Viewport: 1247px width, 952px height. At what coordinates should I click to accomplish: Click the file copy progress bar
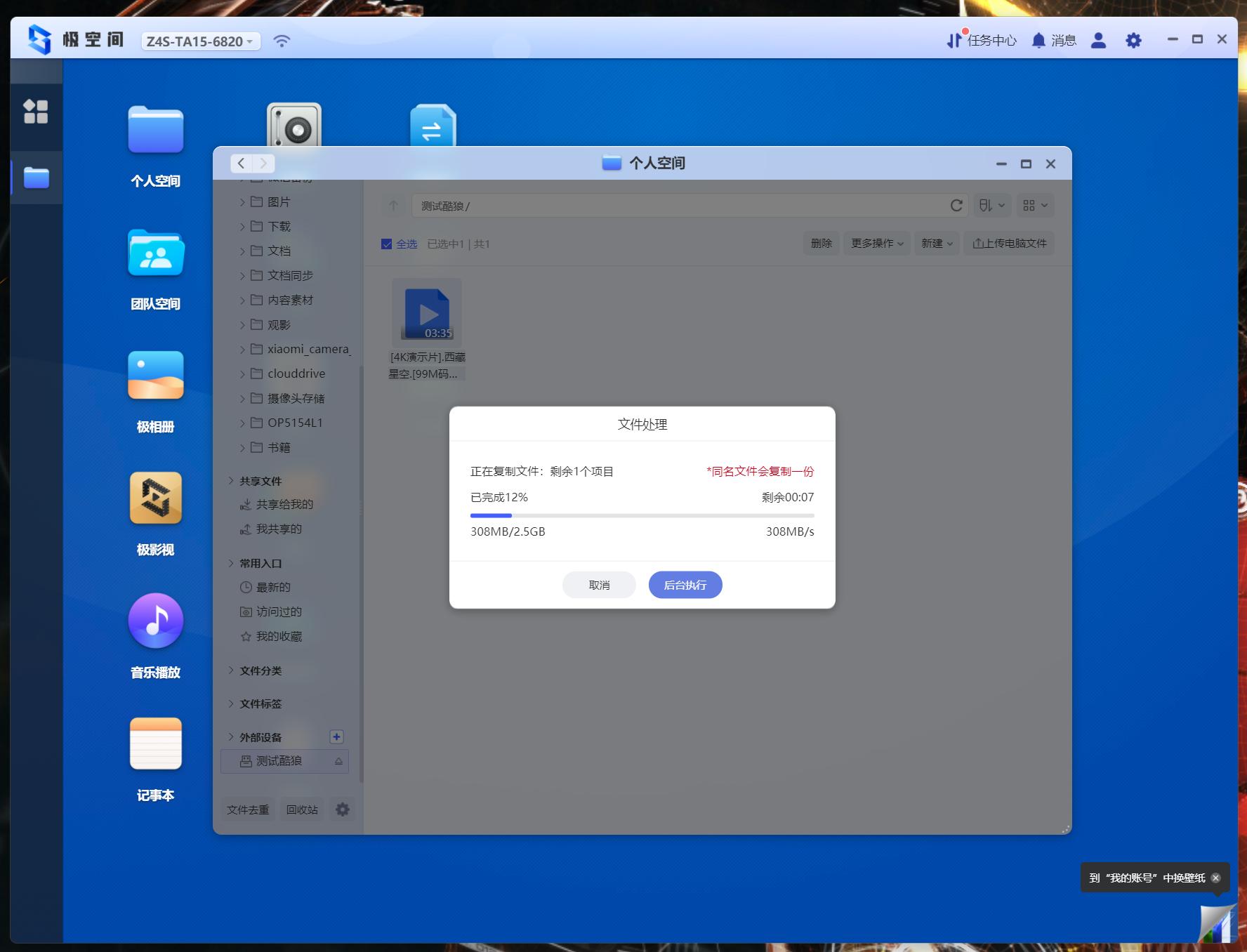coord(642,515)
